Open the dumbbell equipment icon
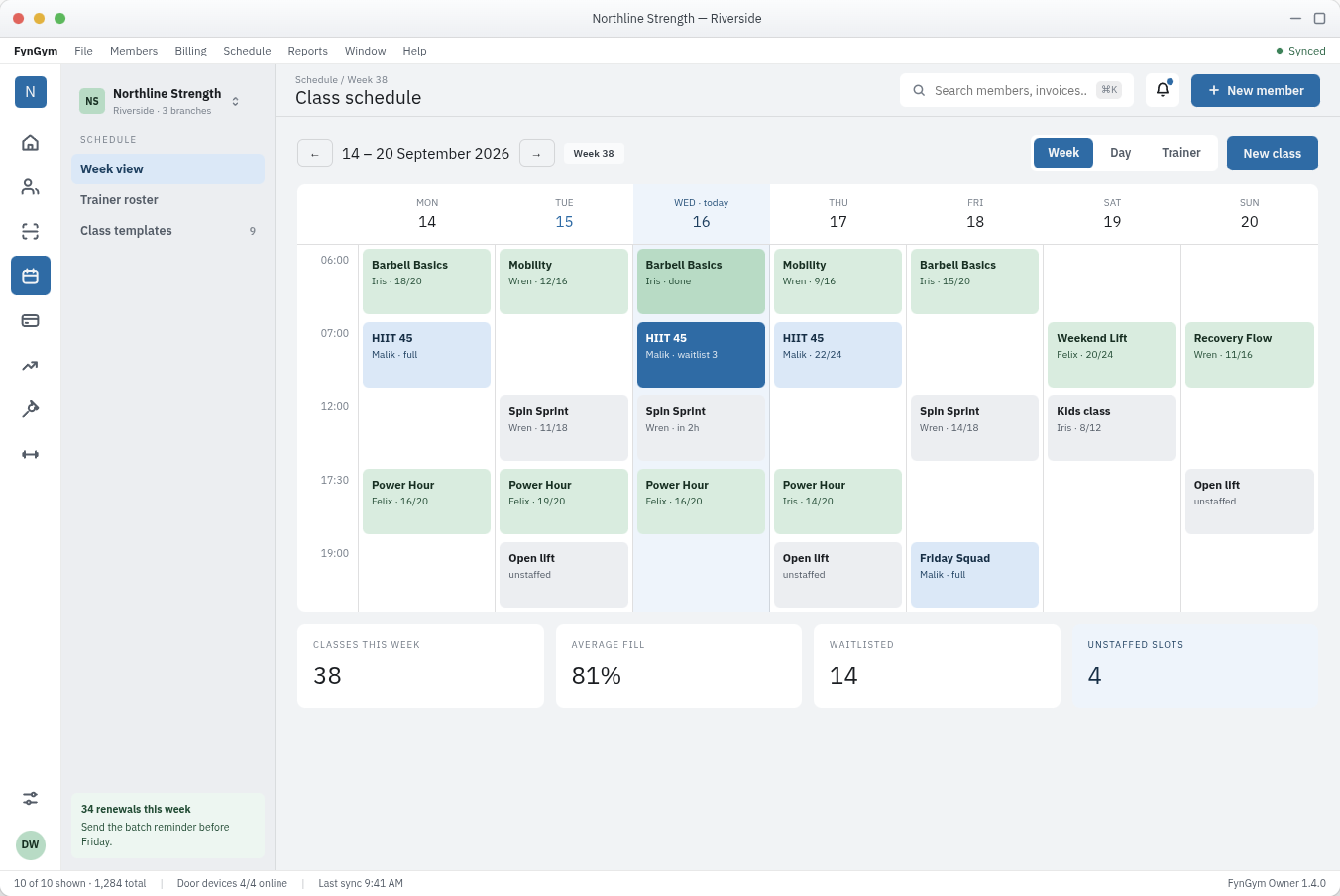Image resolution: width=1340 pixels, height=896 pixels. (x=30, y=454)
